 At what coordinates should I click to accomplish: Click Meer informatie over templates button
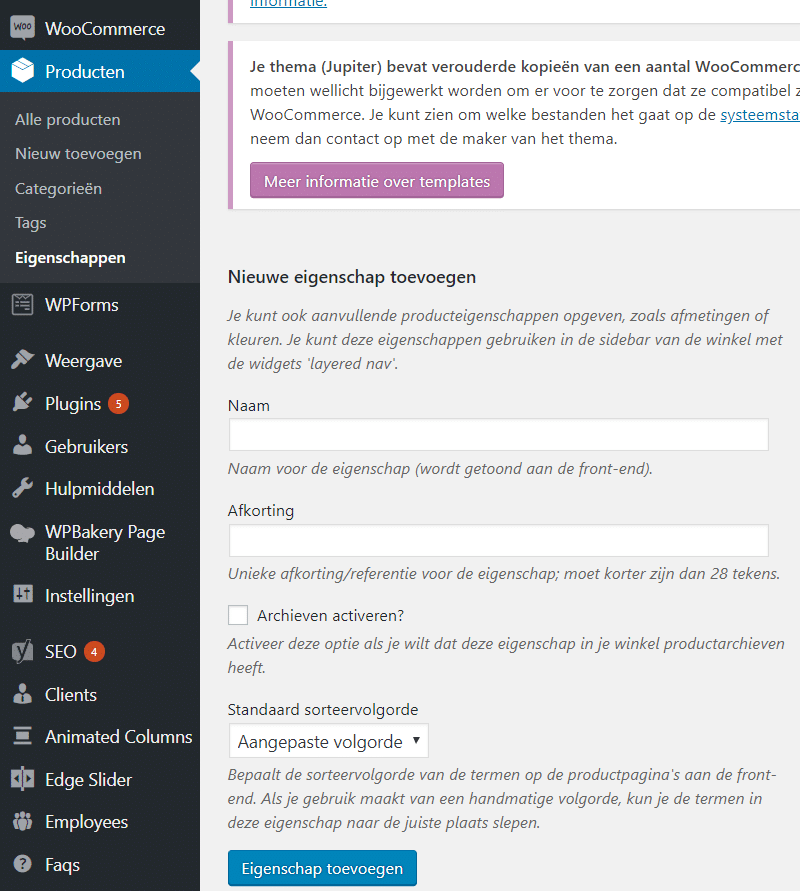(x=377, y=181)
